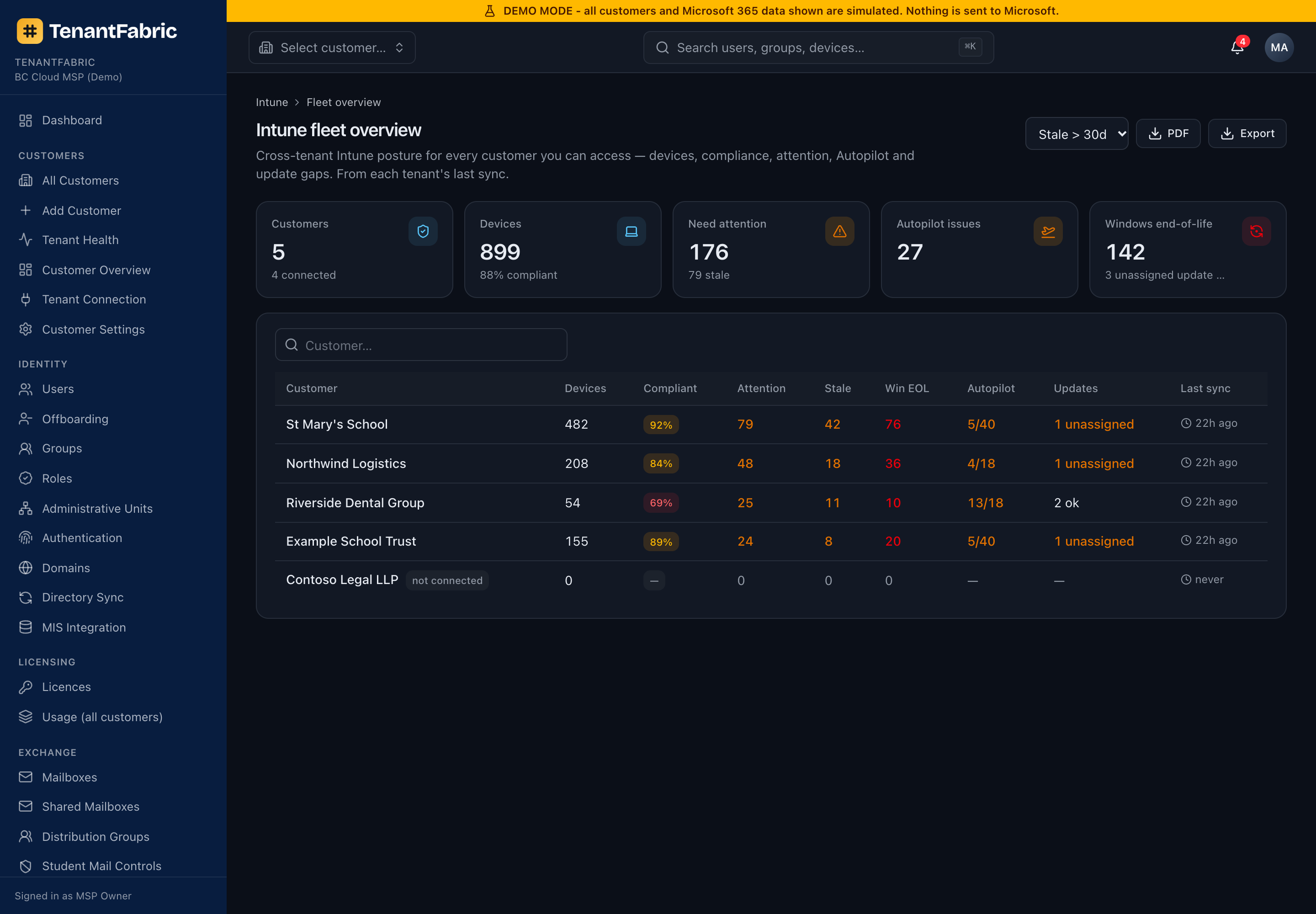Click the Intune breadcrumb link

tap(271, 102)
